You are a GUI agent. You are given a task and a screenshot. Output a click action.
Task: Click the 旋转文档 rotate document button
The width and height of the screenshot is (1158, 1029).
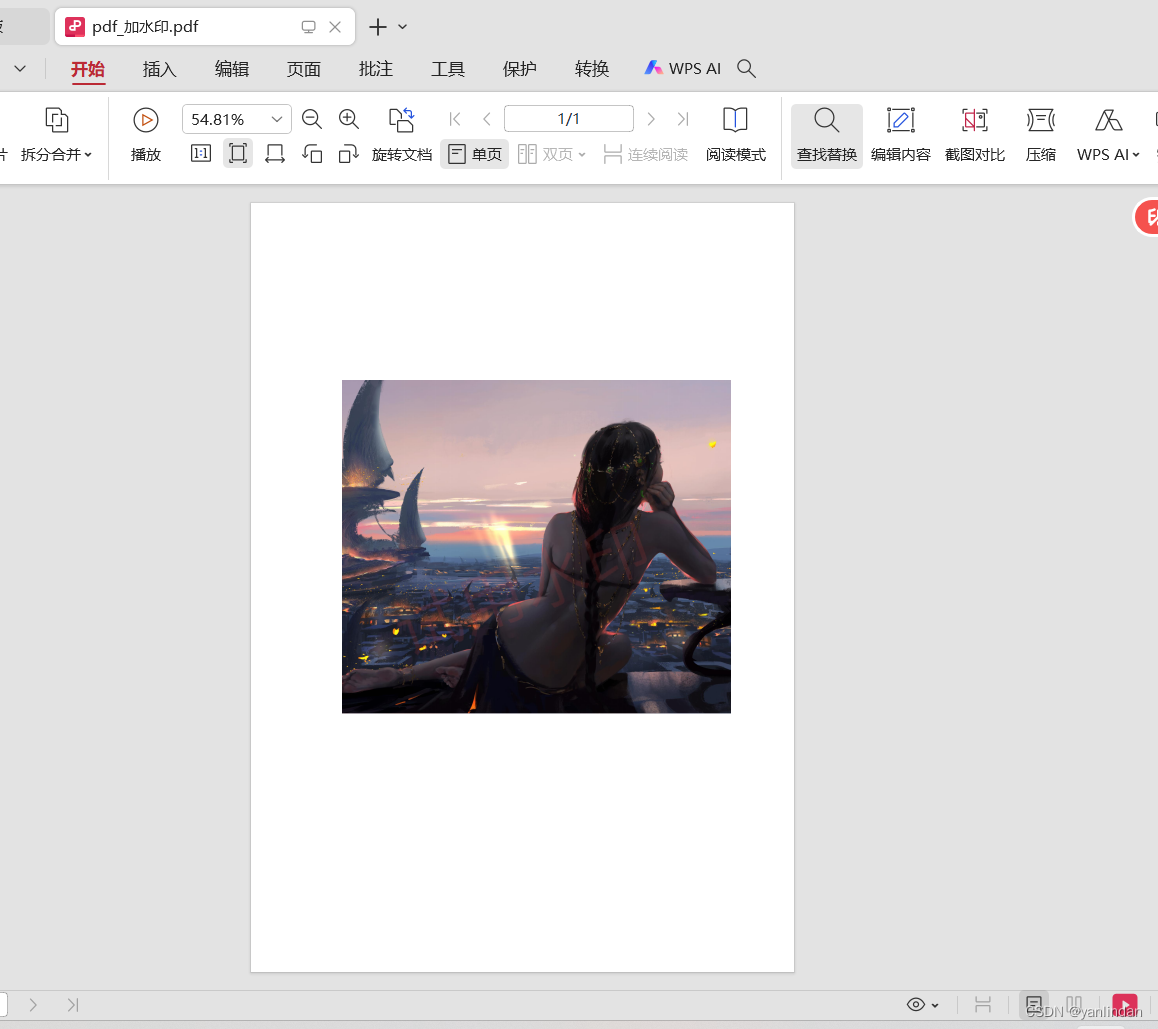402,135
